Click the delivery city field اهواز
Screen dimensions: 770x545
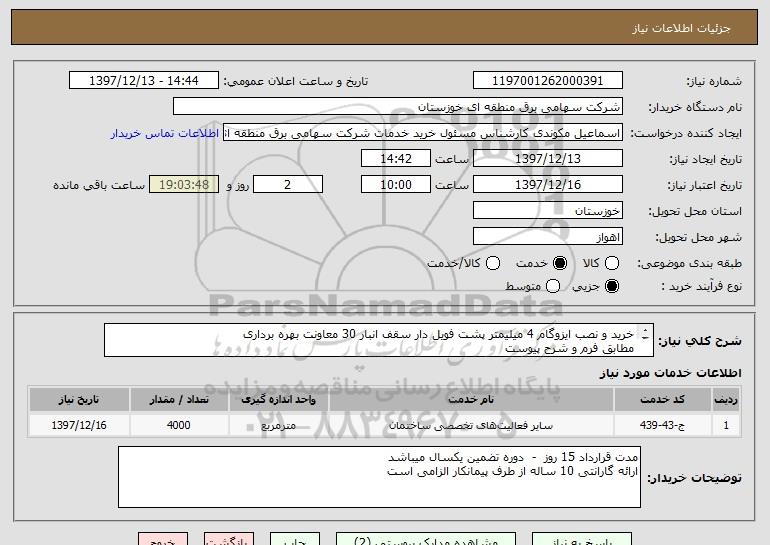tap(548, 237)
